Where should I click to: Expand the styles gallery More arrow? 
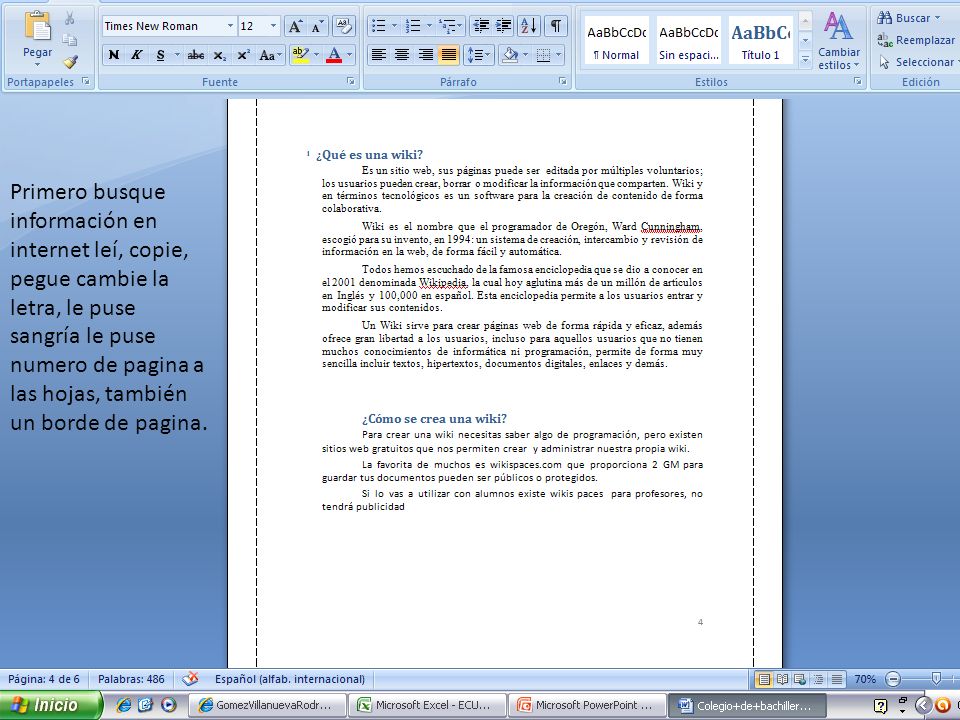[806, 59]
